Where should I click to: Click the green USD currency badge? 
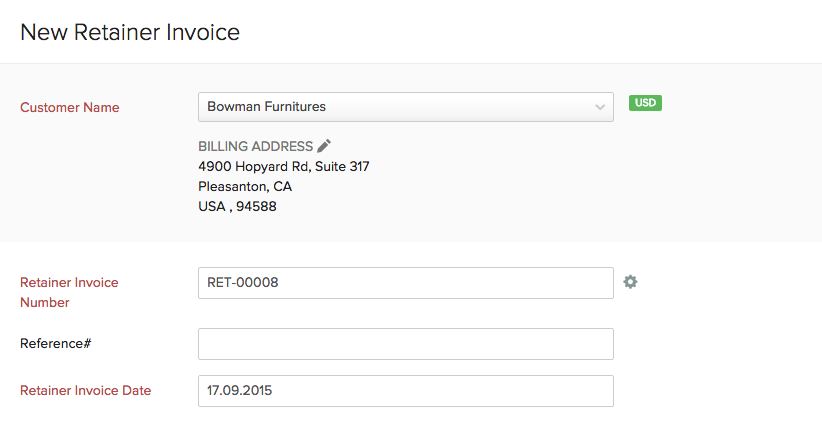645,103
